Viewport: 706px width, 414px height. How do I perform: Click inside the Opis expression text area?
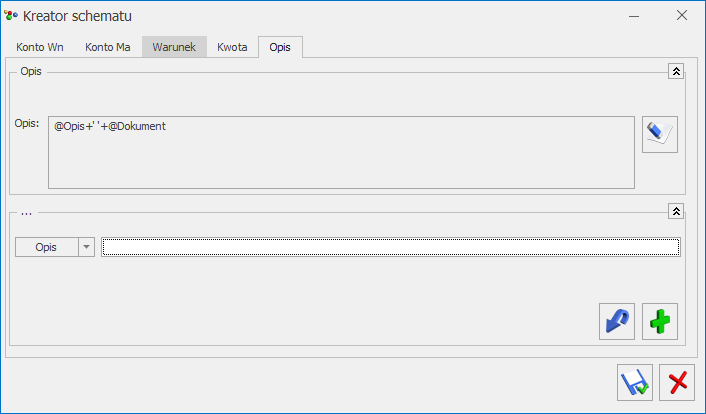341,152
